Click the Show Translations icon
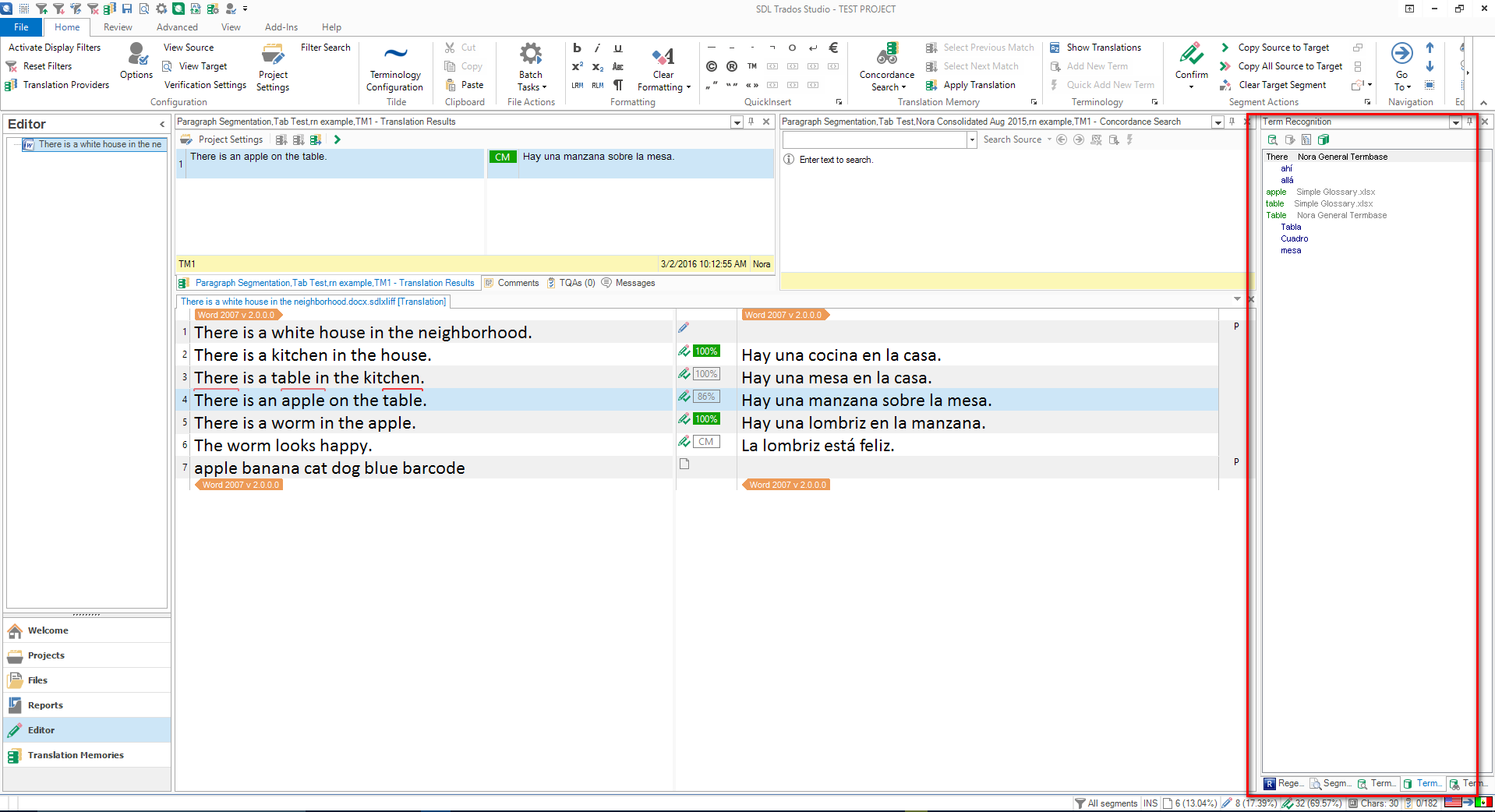Viewport: 1495px width, 812px height. (x=1055, y=48)
